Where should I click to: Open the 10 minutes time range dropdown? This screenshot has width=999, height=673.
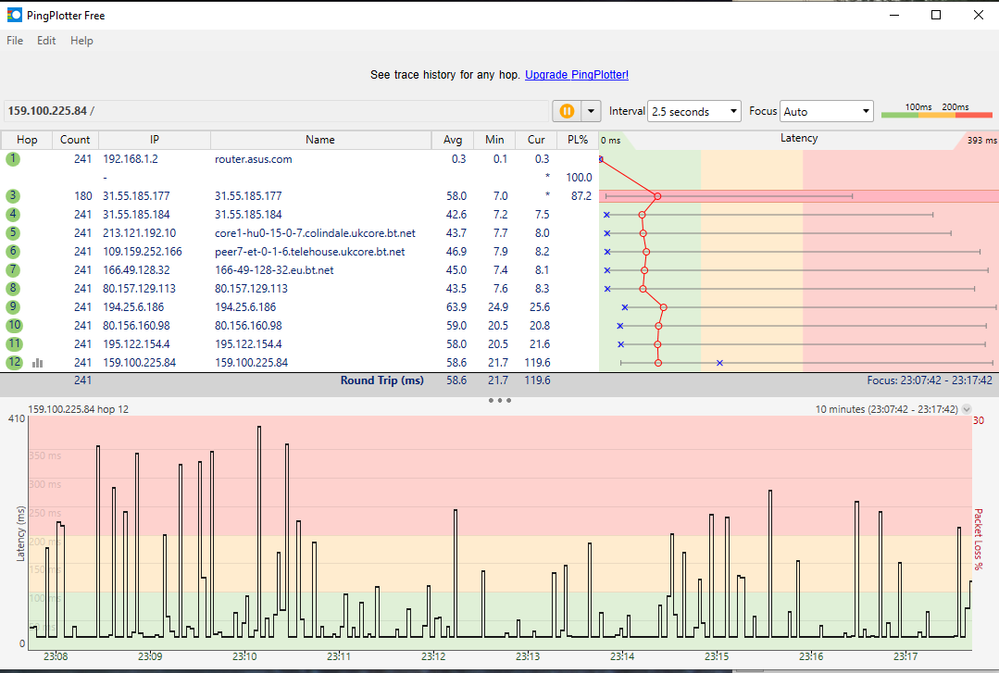(x=888, y=409)
